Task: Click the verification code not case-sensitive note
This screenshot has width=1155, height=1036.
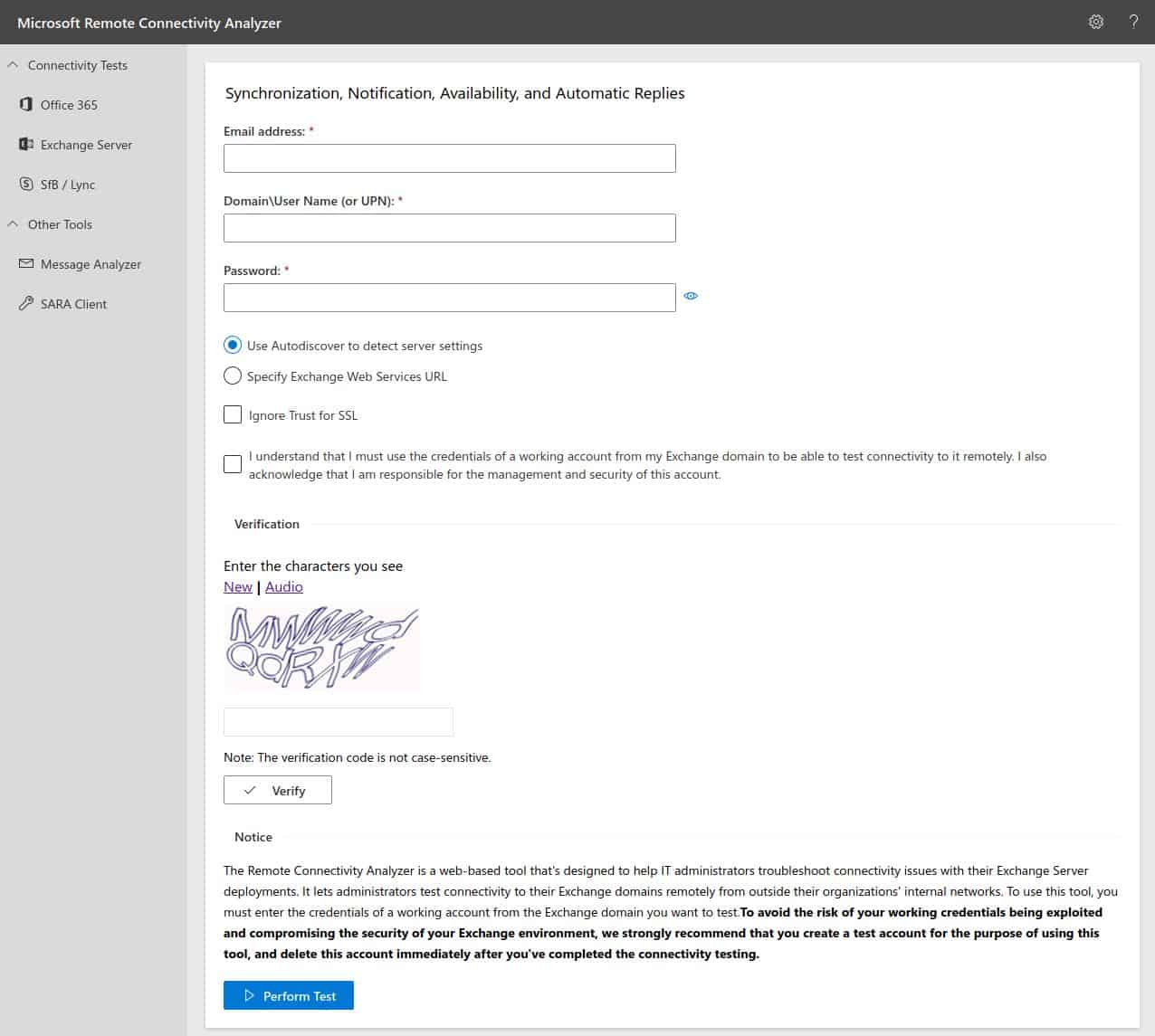Action: click(358, 757)
